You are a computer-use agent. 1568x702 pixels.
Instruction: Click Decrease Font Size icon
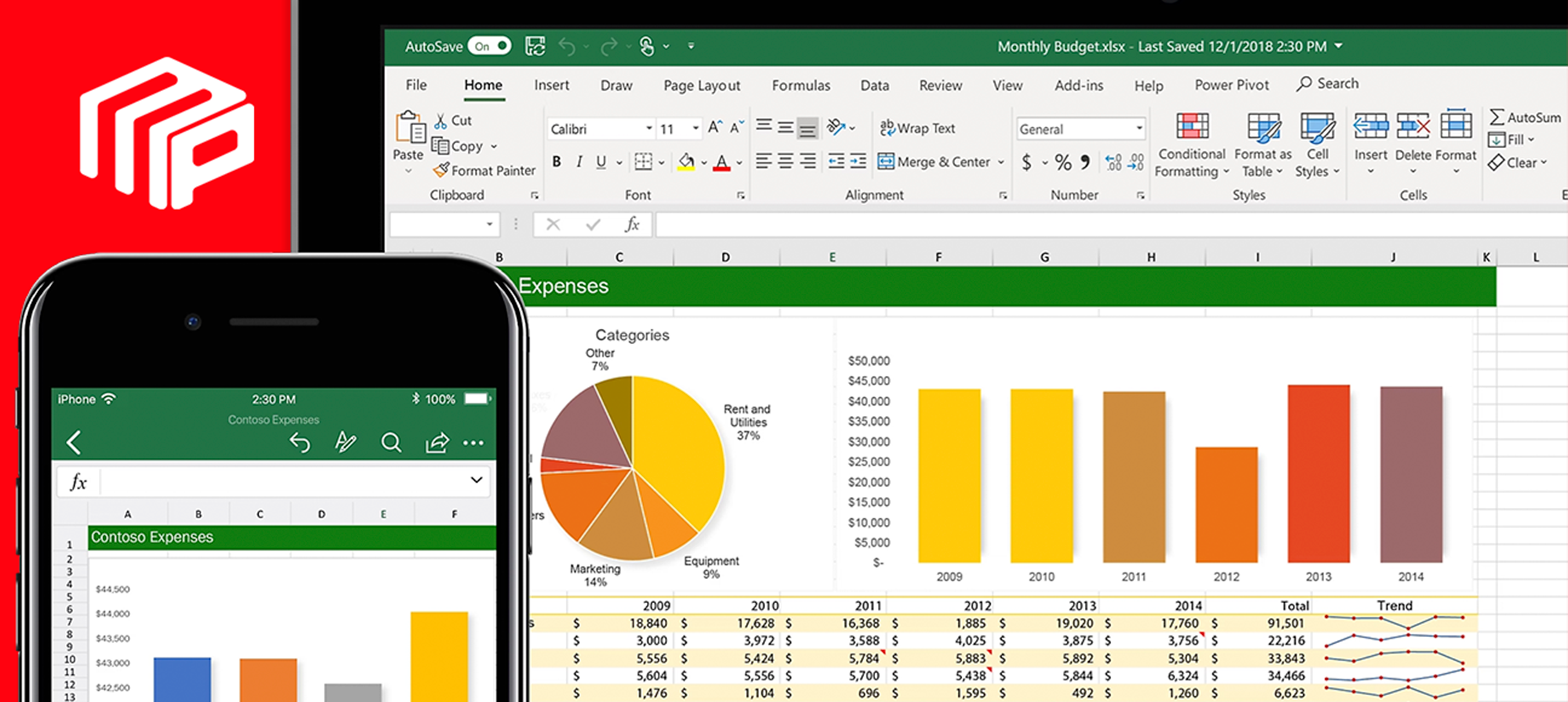point(737,127)
